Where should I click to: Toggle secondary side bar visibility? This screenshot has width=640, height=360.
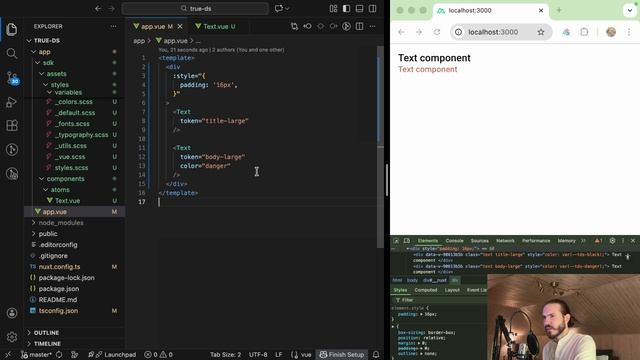(373, 9)
